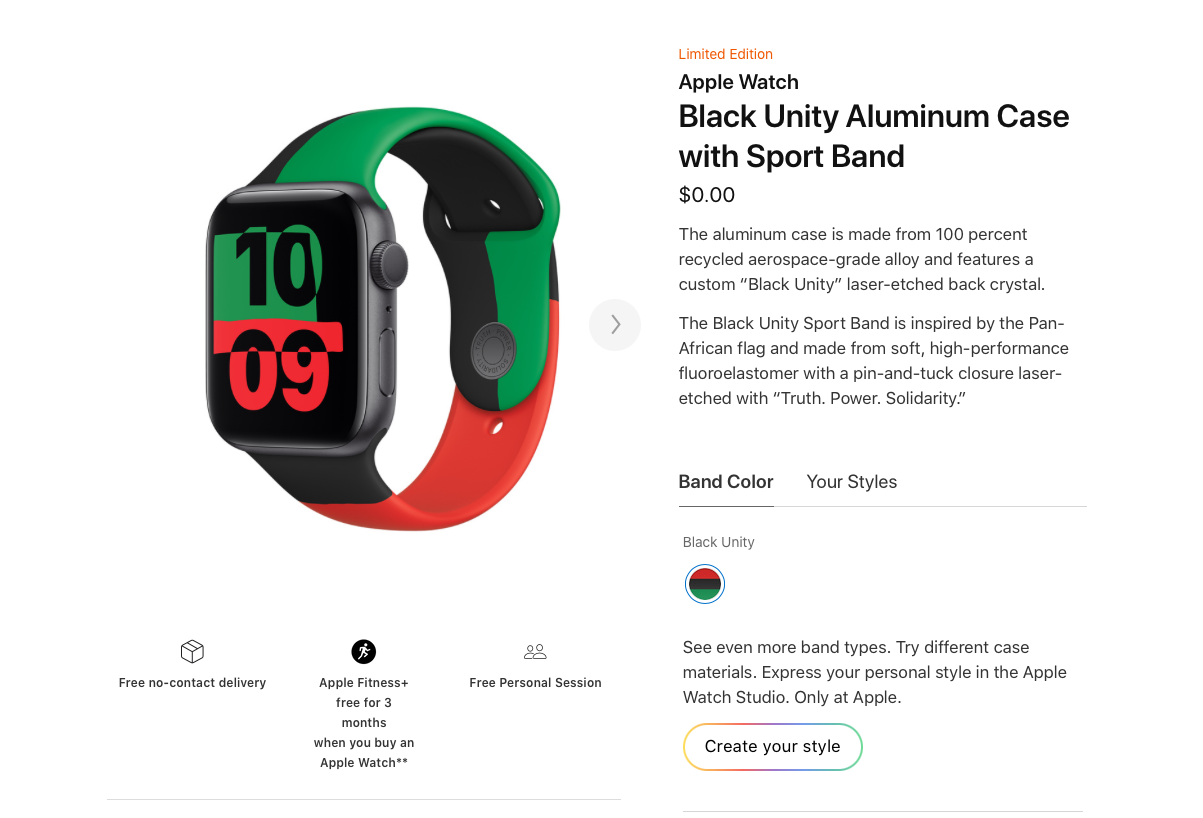
Task: Click the next image chevron arrow
Action: click(615, 325)
